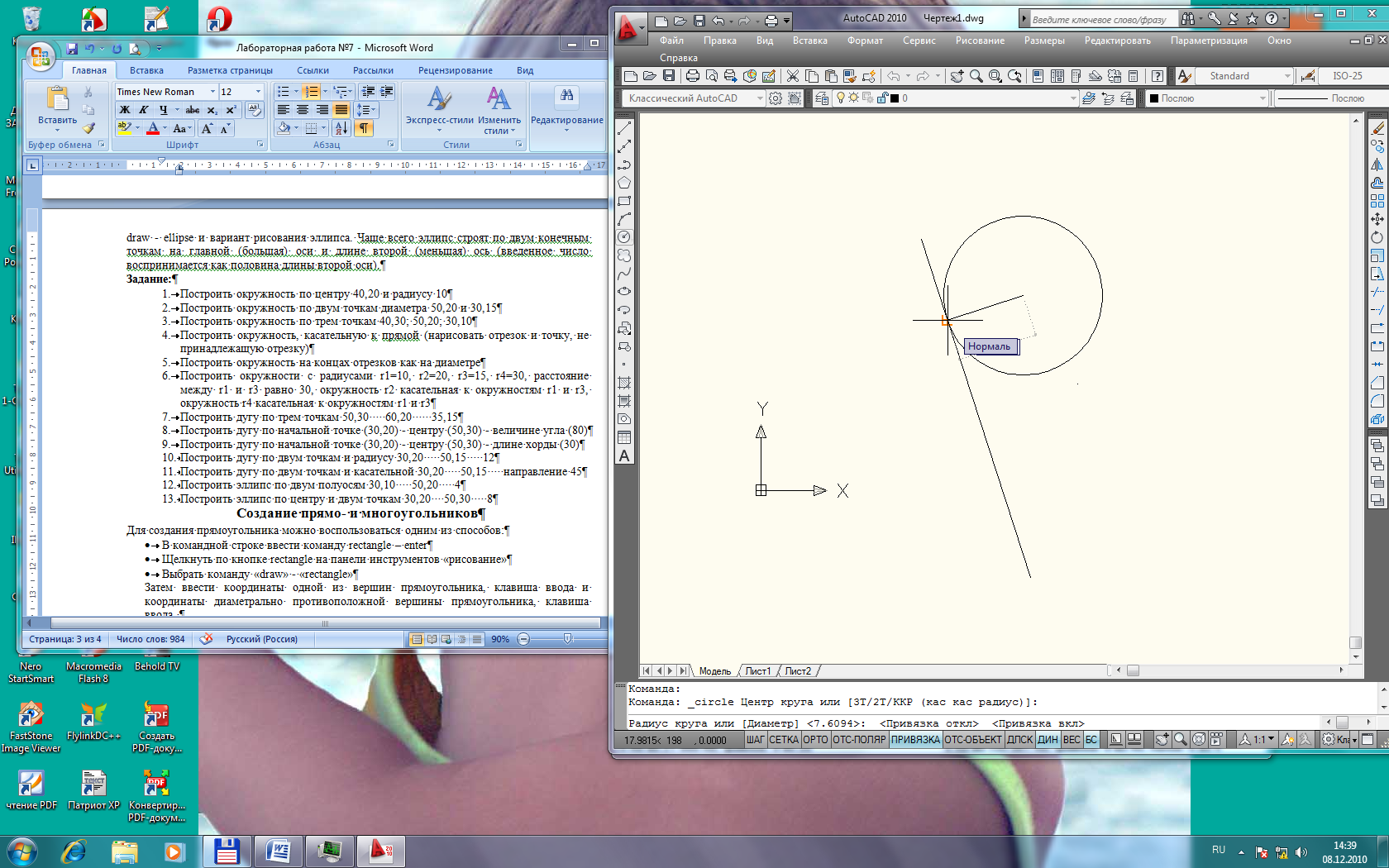Open the Редактировать menu in AutoCAD

(x=1117, y=41)
